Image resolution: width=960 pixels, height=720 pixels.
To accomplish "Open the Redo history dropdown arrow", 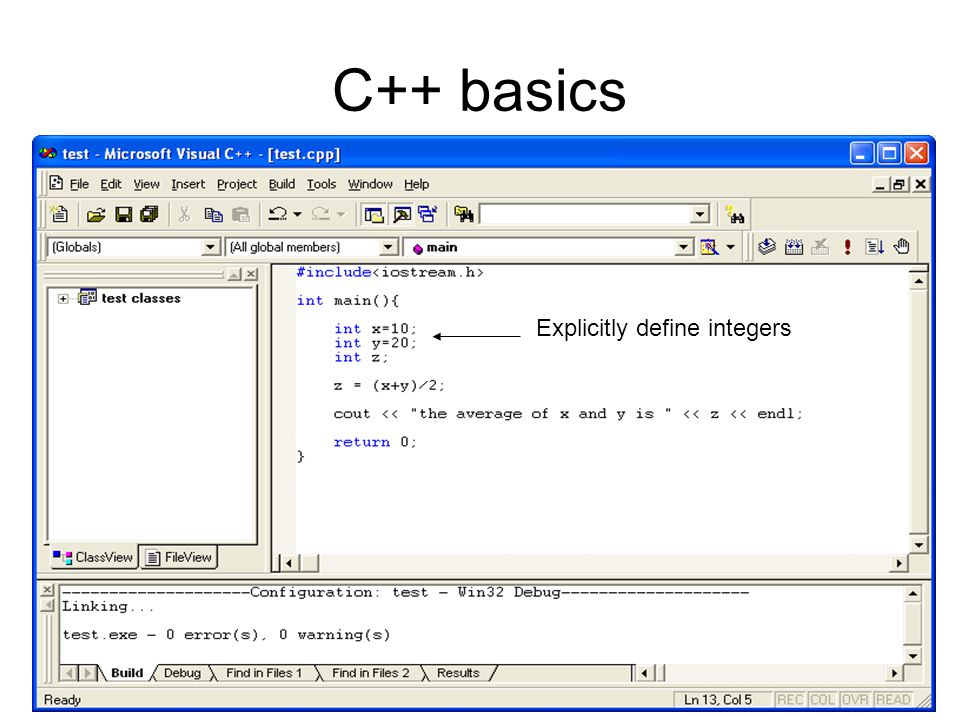I will (x=341, y=214).
